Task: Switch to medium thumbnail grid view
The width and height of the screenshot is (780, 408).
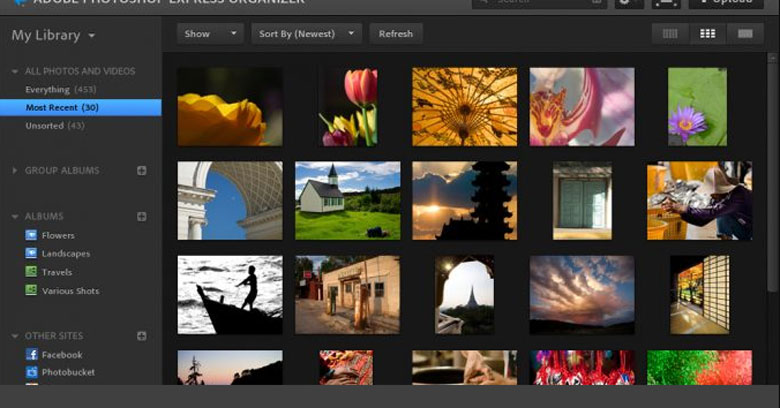Action: point(707,34)
